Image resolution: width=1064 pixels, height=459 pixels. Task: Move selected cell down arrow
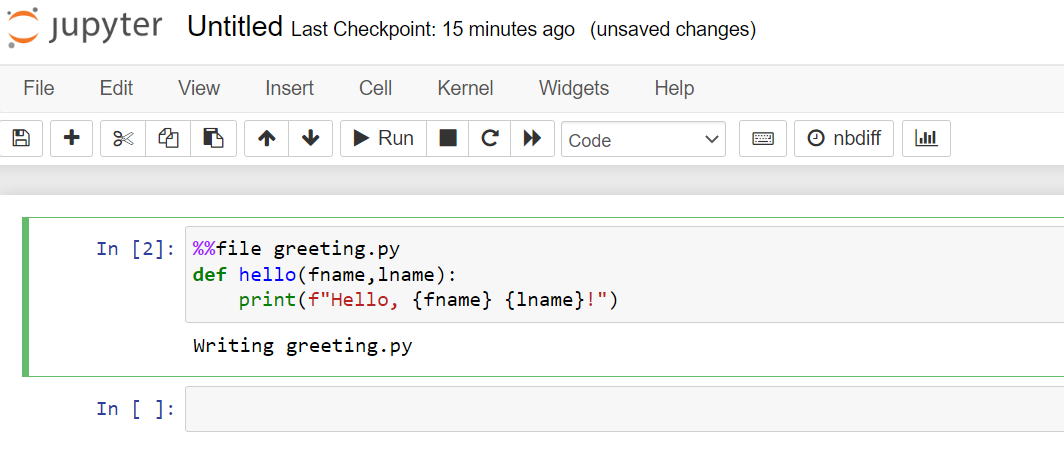pyautogui.click(x=311, y=139)
